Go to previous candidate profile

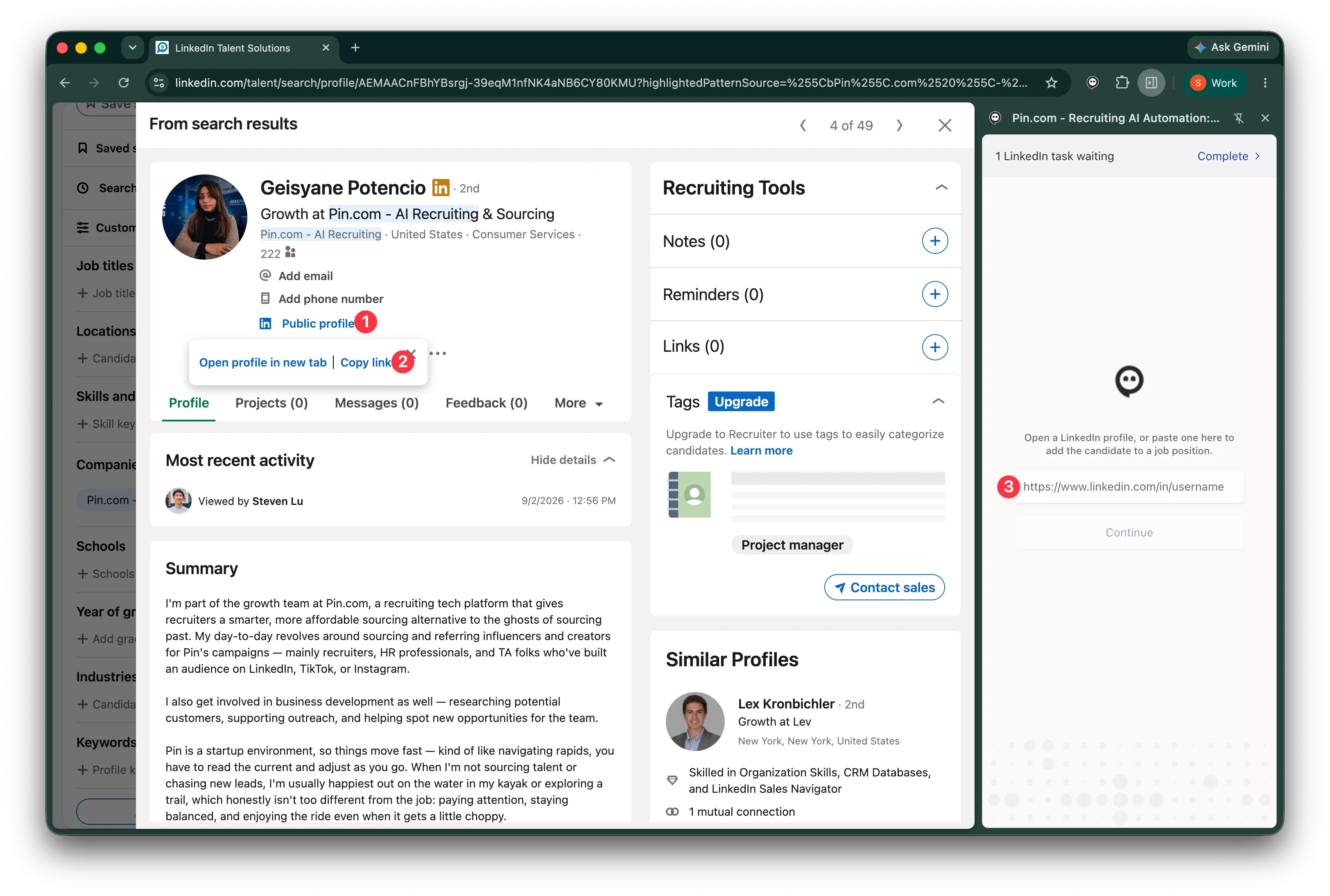[x=803, y=125]
